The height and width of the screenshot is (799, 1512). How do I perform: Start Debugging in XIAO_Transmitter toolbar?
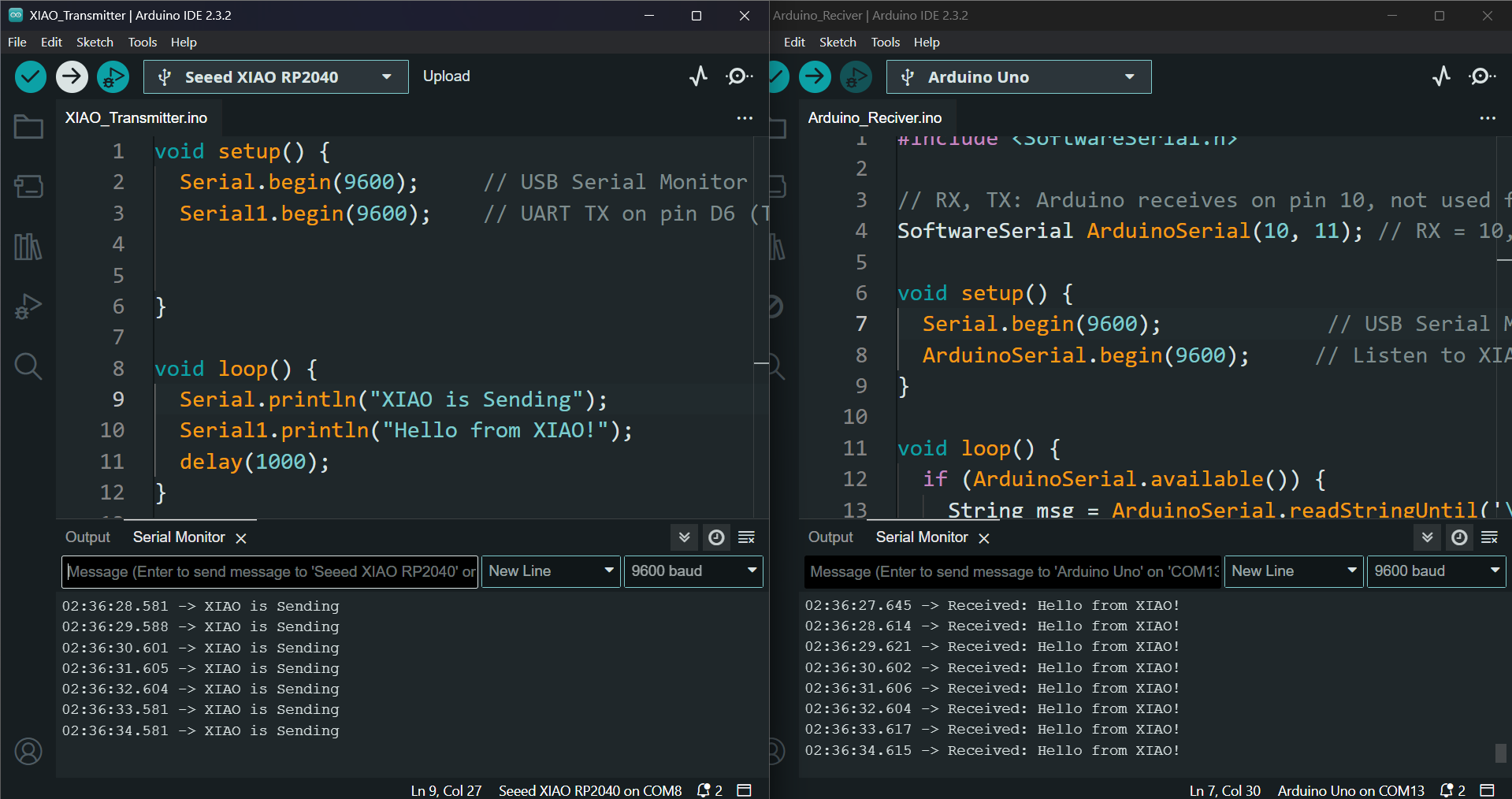click(x=113, y=76)
